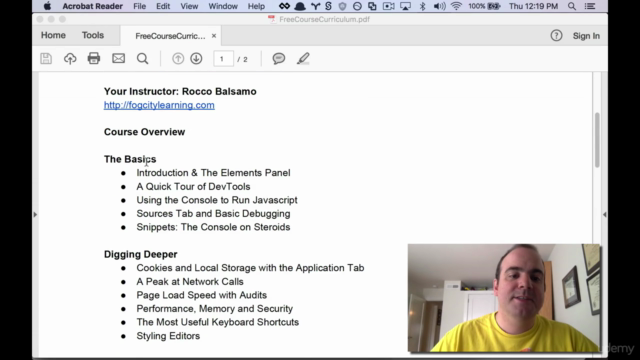Click the Bluetooth icon in menu bar
The width and height of the screenshot is (640, 360).
422,6
